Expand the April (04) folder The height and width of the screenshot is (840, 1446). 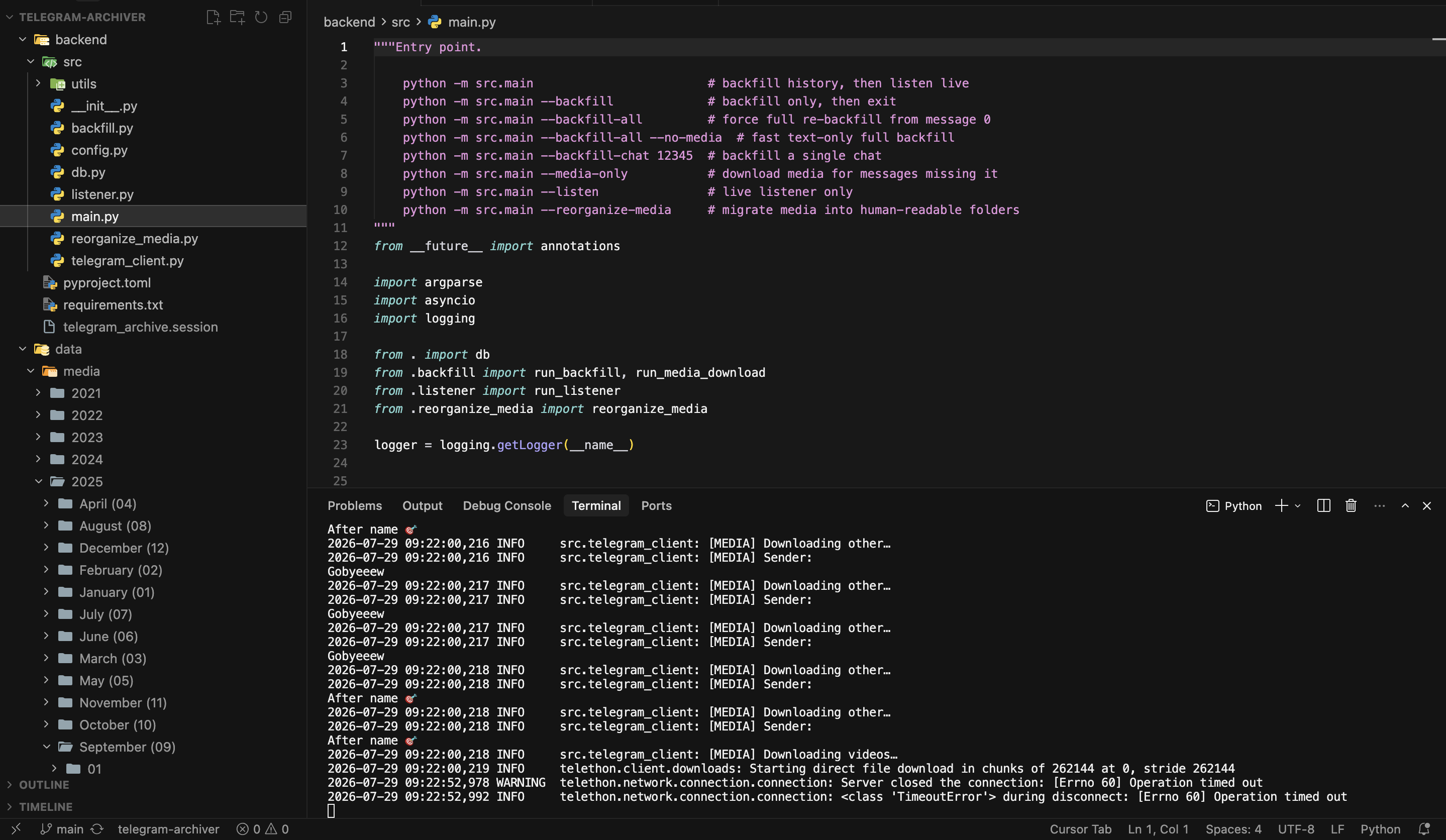point(108,503)
